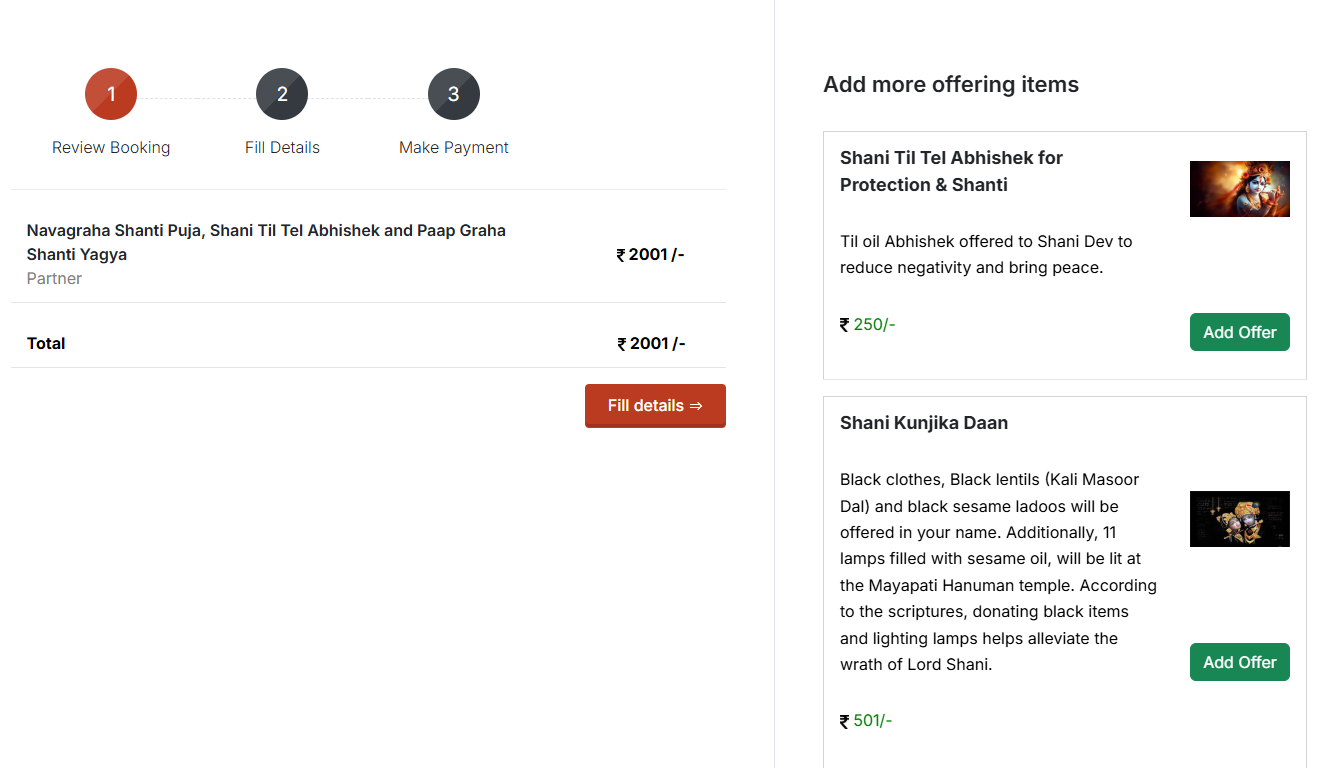Click the Partner package label
1326x768 pixels.
tap(54, 278)
